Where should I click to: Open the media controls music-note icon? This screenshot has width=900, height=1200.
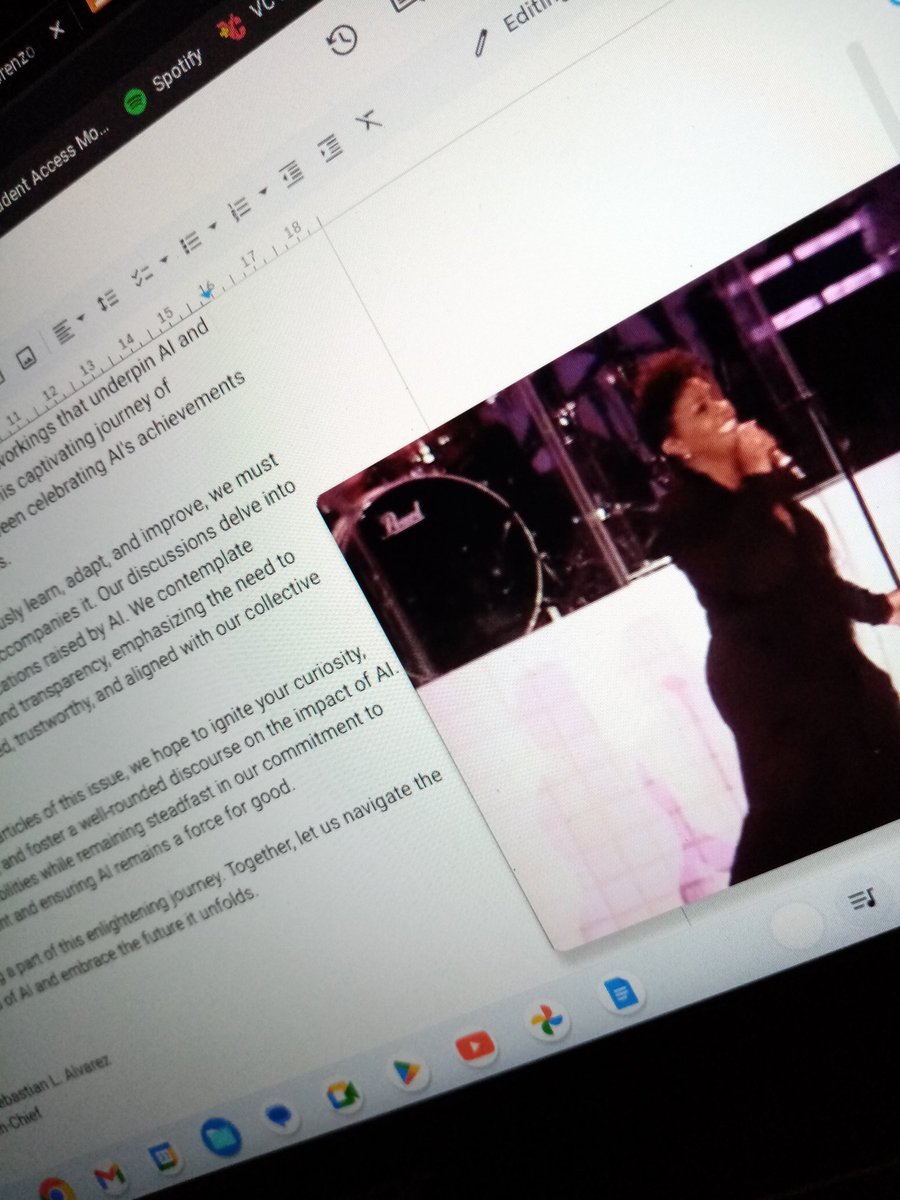[864, 900]
